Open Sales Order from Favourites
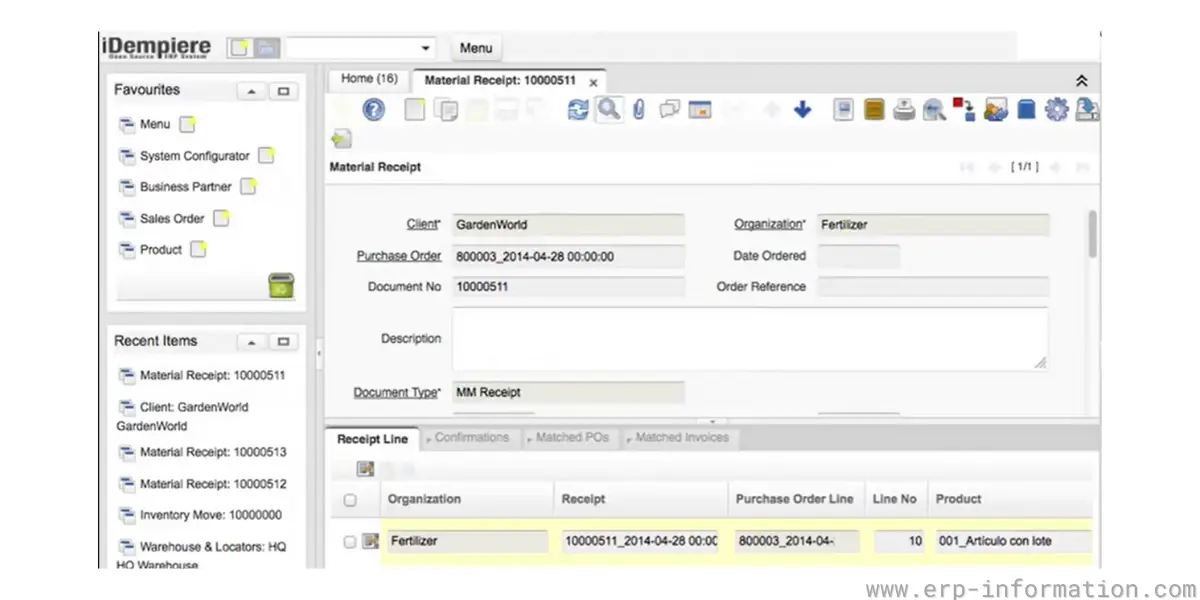This screenshot has height=600, width=1200. click(172, 218)
